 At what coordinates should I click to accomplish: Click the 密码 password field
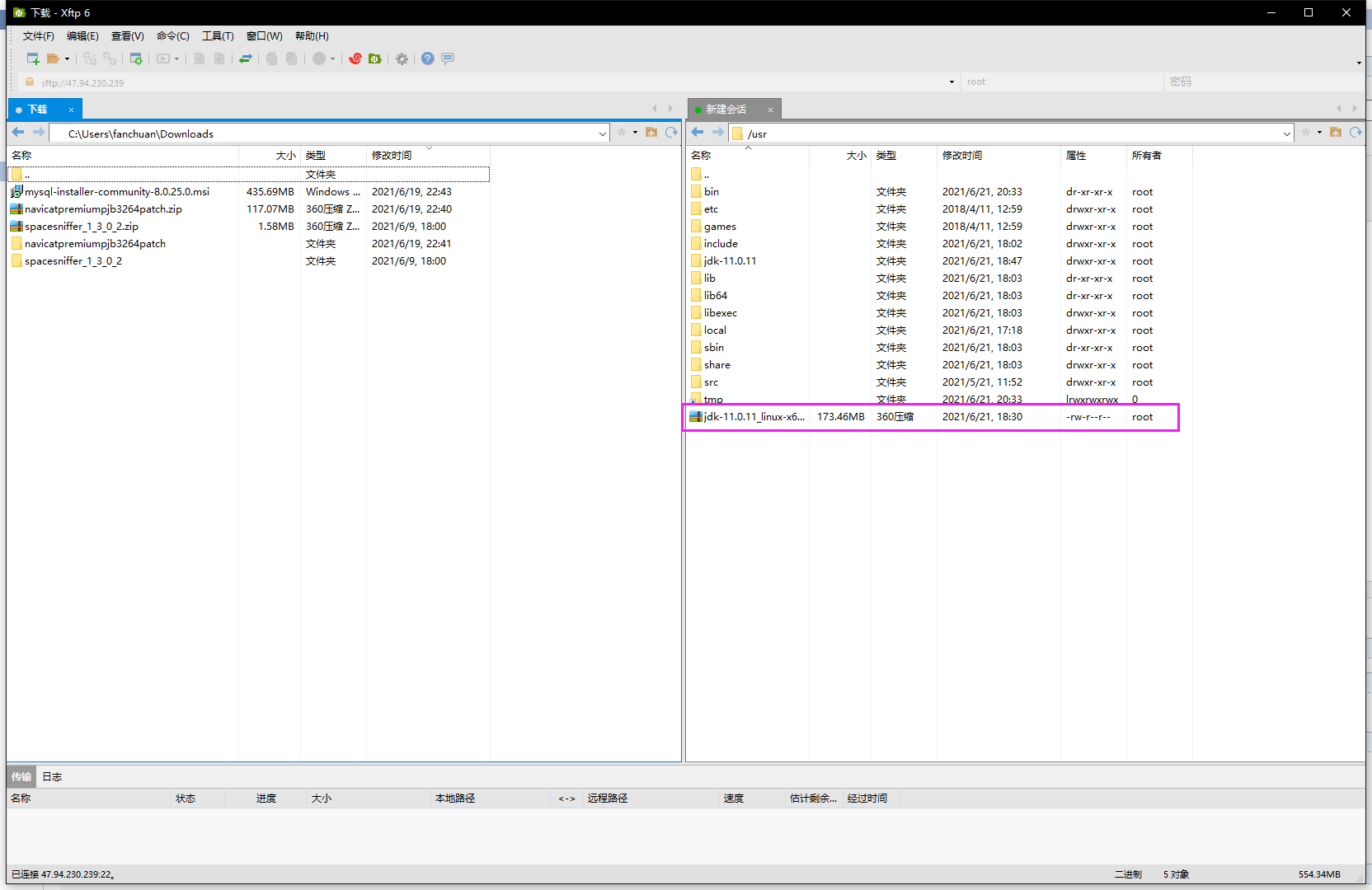point(1265,82)
